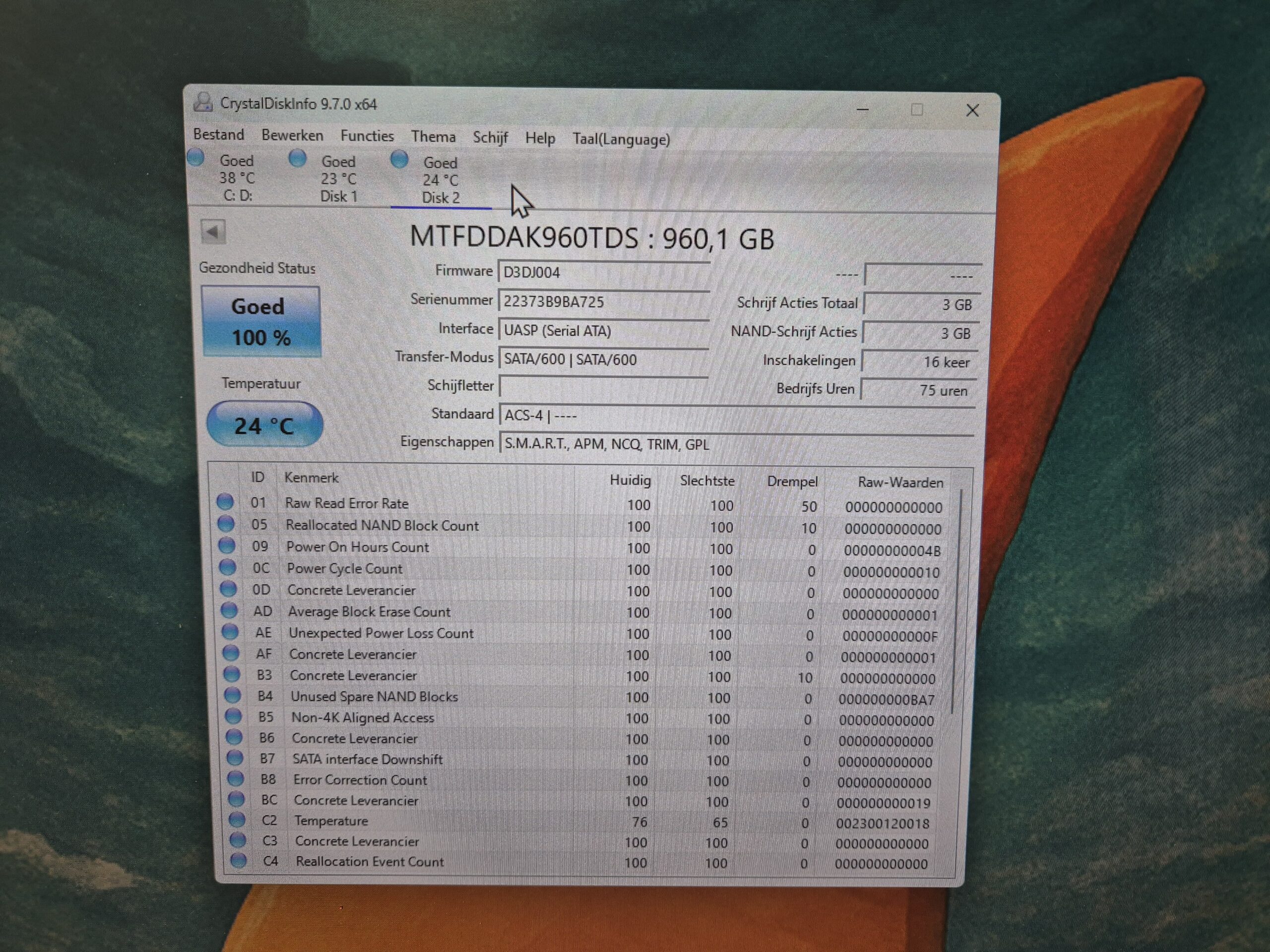This screenshot has width=1270, height=952.
Task: Open the Bewerken menu
Action: (292, 135)
